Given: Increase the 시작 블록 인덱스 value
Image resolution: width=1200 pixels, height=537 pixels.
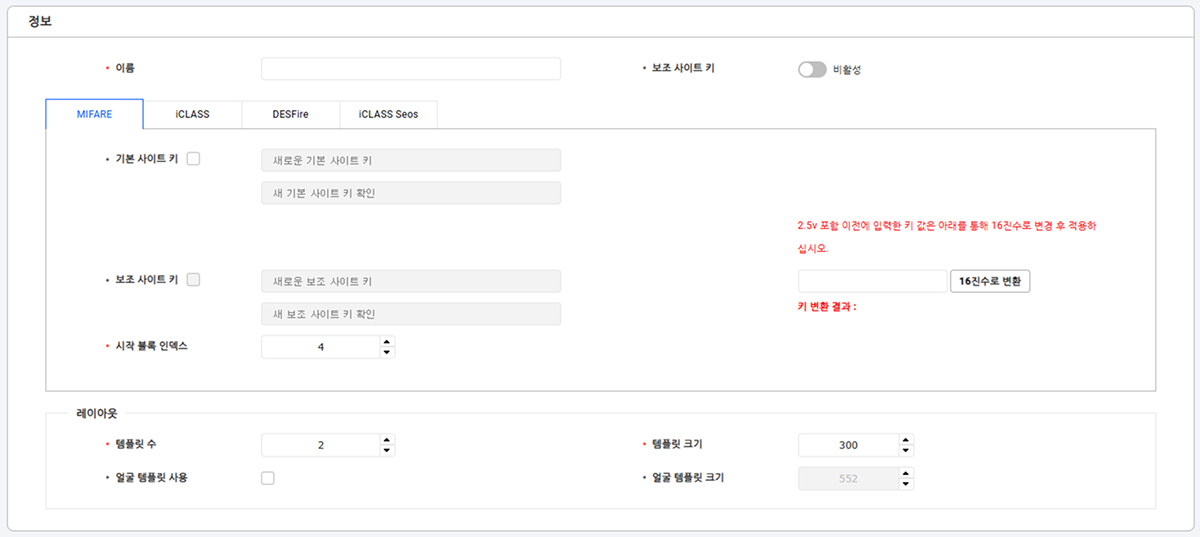Looking at the screenshot, I should point(387,341).
